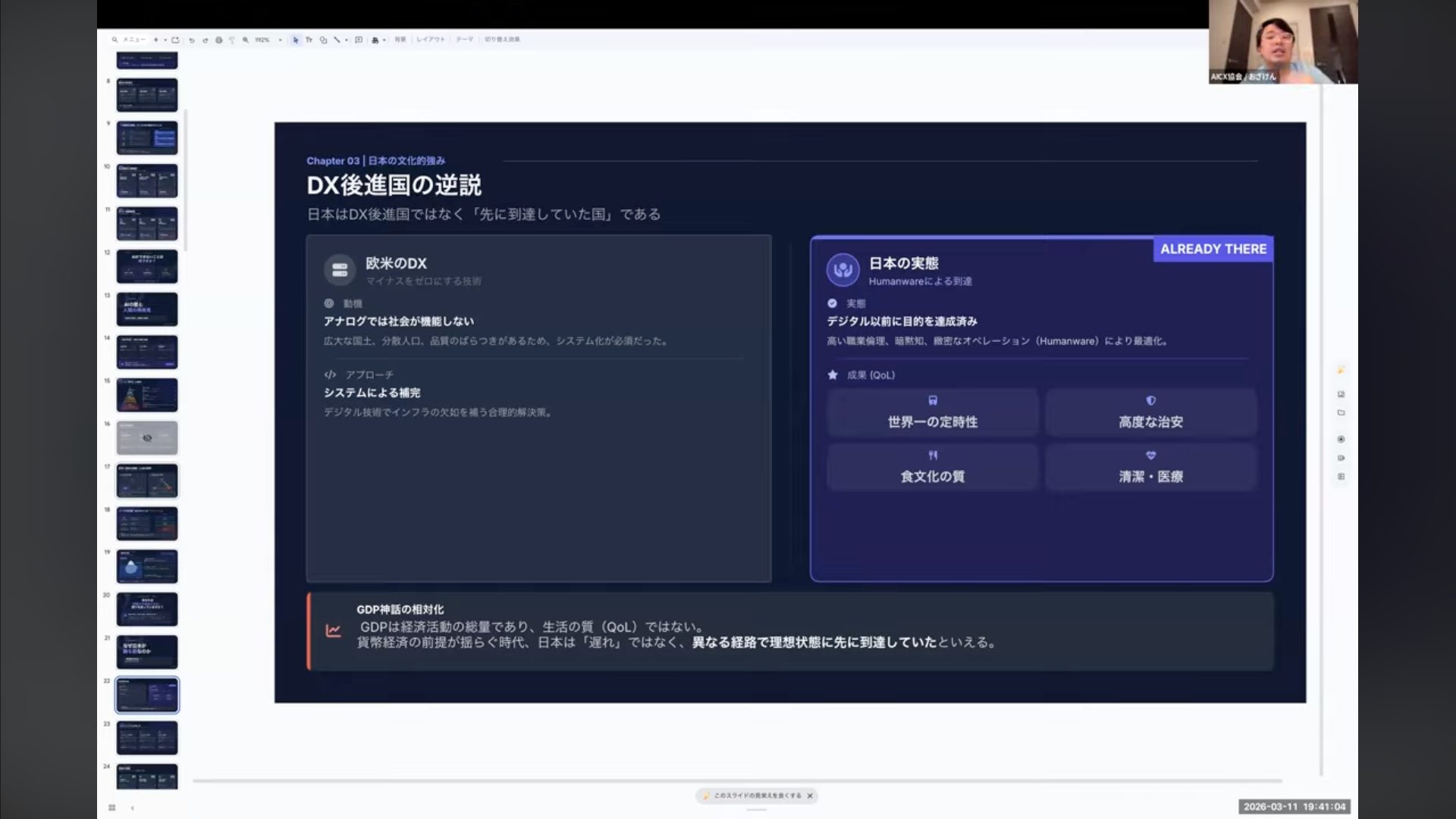The height and width of the screenshot is (819, 1456).
Task: Click the undo arrow in toolbar
Action: [x=191, y=40]
